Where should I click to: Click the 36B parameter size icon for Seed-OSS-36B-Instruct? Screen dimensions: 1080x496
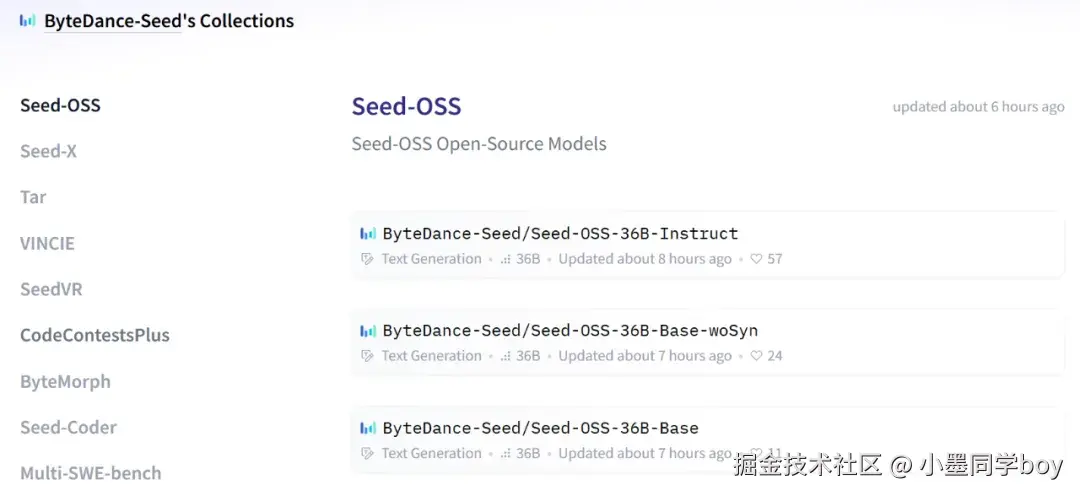coord(506,259)
